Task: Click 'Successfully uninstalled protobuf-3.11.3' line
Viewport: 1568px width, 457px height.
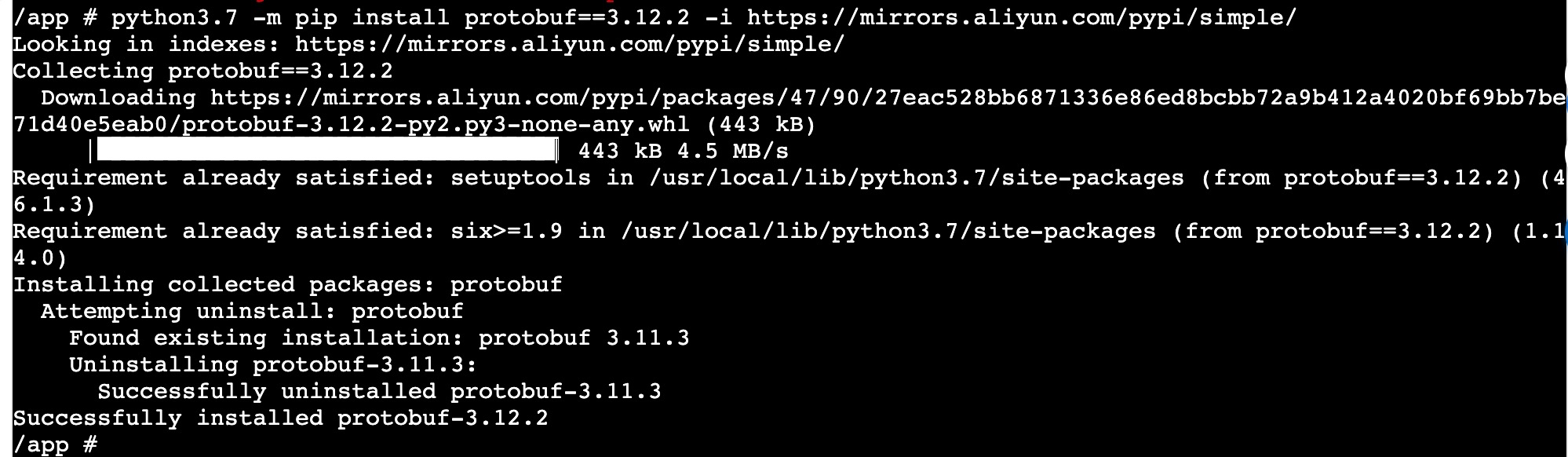Action: (x=379, y=391)
